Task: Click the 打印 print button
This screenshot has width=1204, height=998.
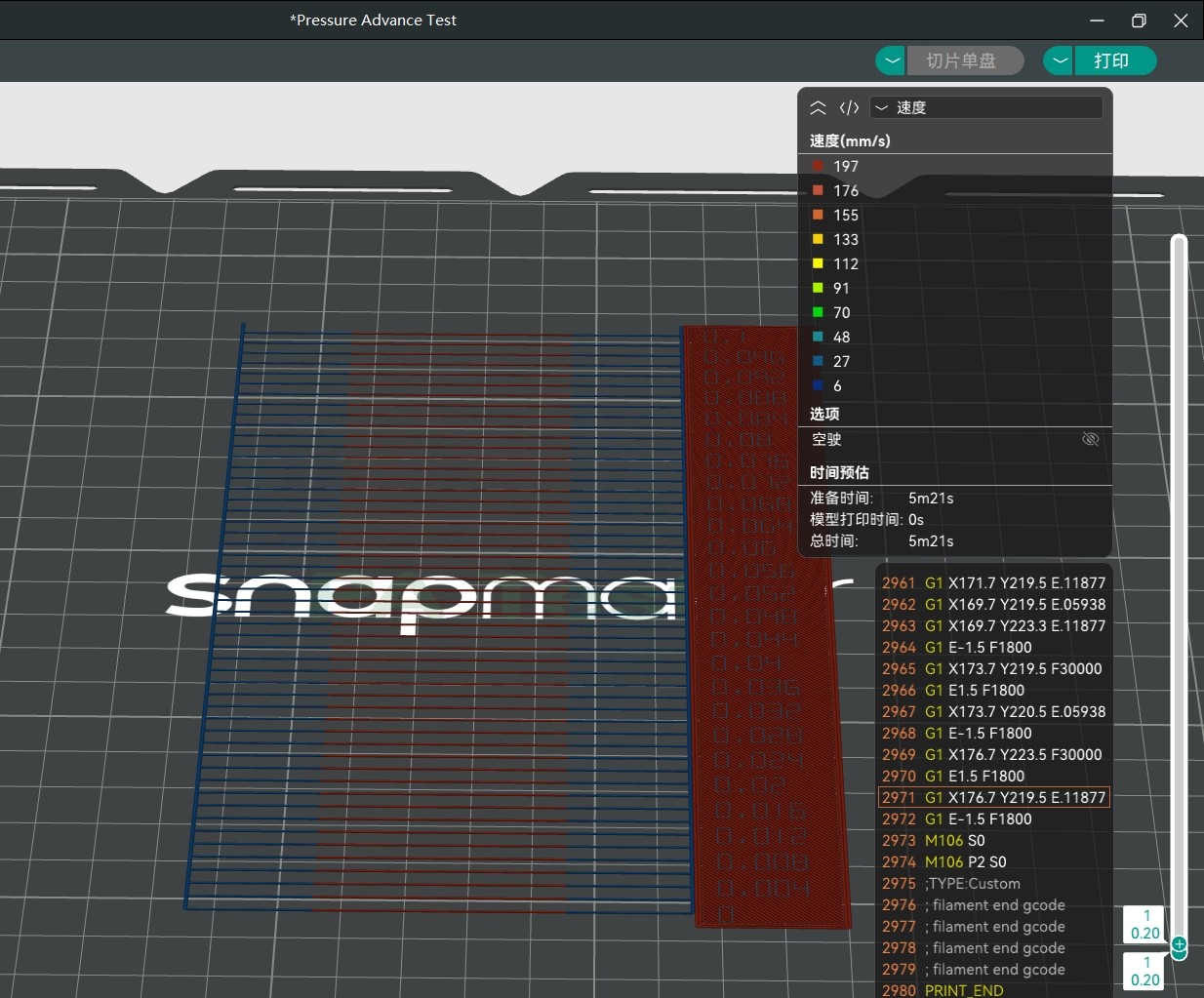Action: click(1115, 60)
